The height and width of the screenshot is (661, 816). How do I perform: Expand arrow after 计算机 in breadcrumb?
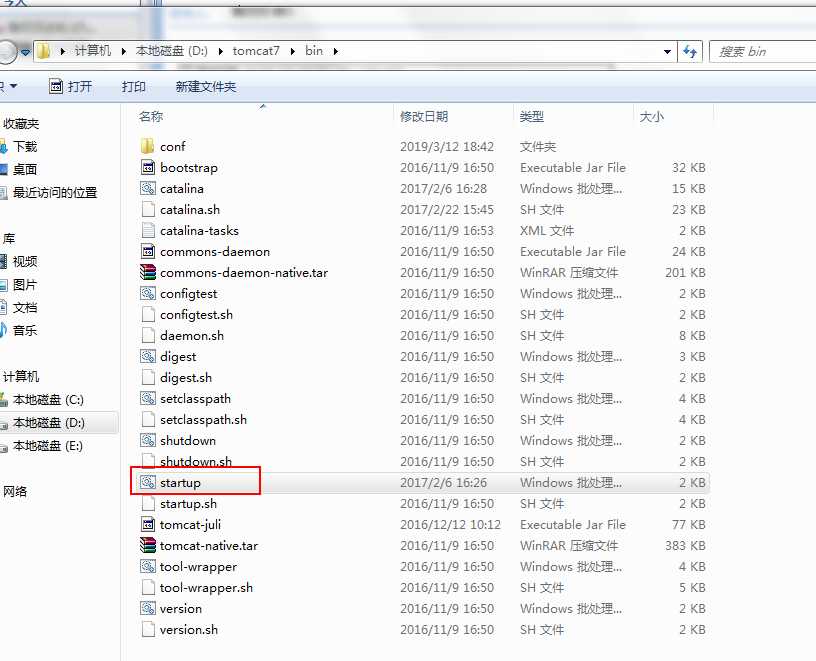(x=123, y=51)
